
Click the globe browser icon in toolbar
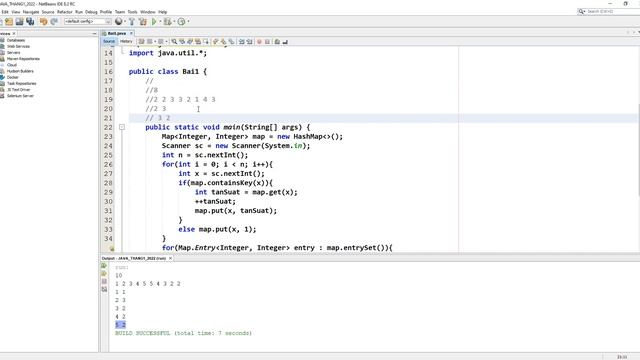[x=118, y=22]
